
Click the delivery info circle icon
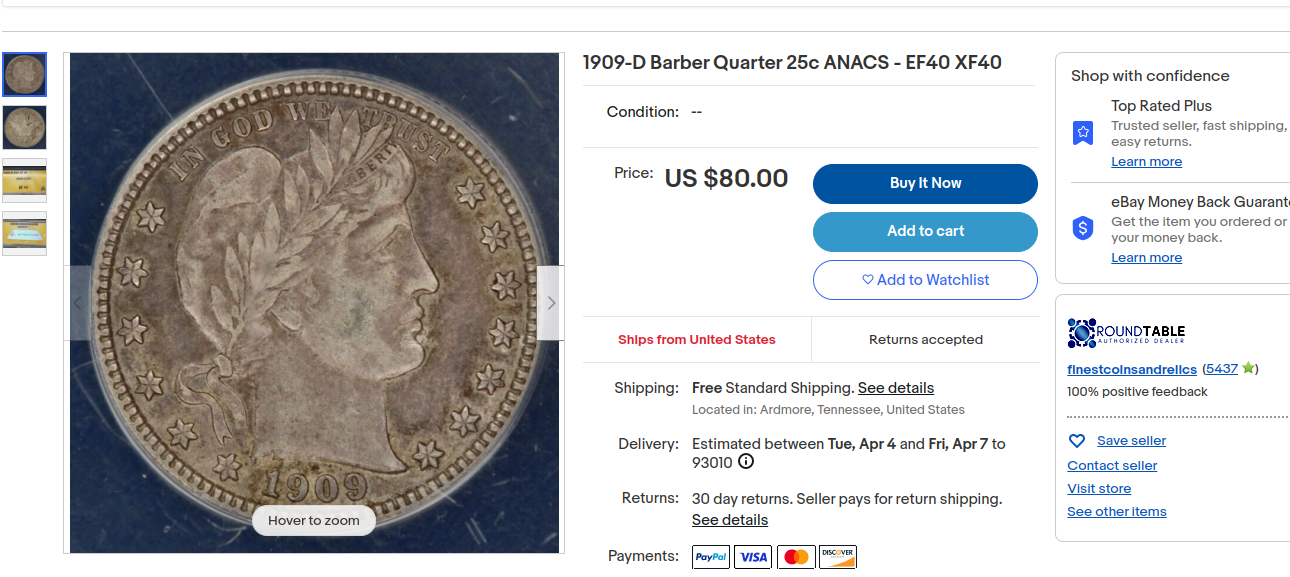coord(746,462)
